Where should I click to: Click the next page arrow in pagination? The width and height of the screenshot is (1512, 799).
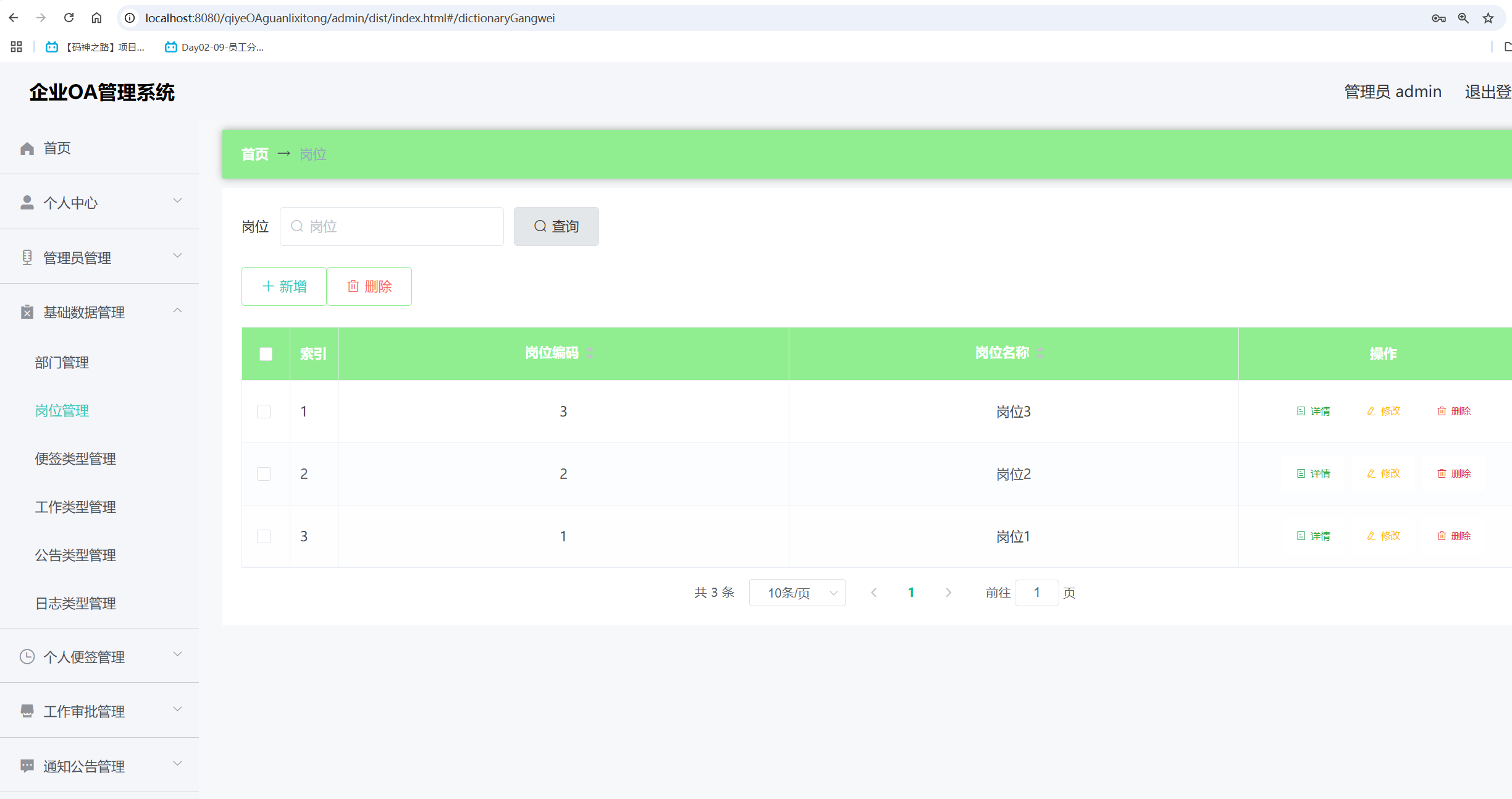948,593
